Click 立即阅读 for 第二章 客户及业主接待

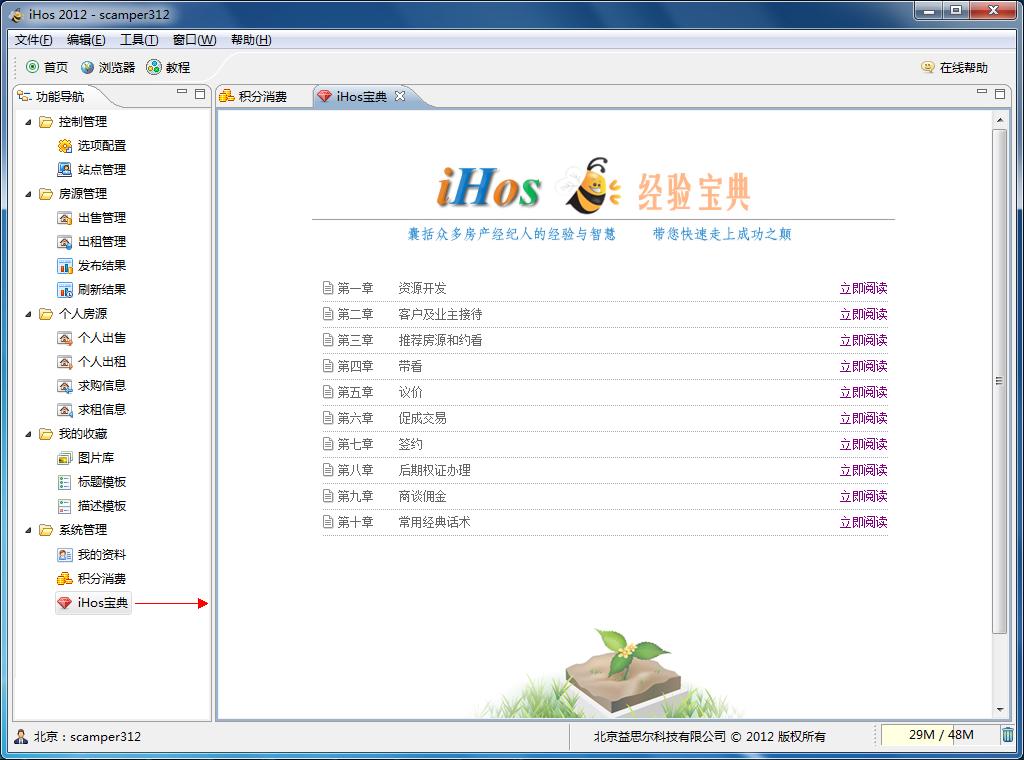863,314
